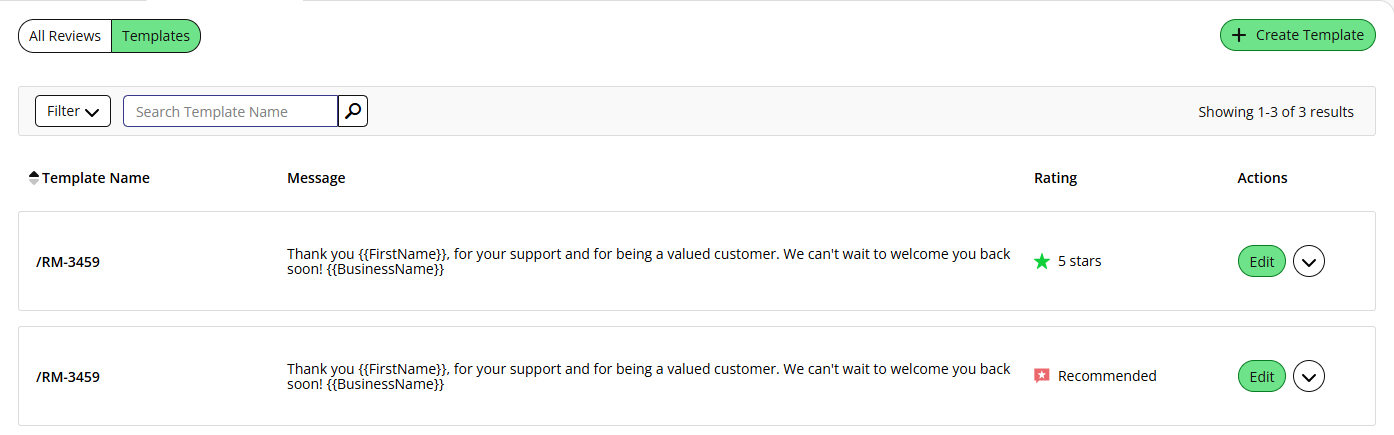Click the Message column header

[x=316, y=178]
